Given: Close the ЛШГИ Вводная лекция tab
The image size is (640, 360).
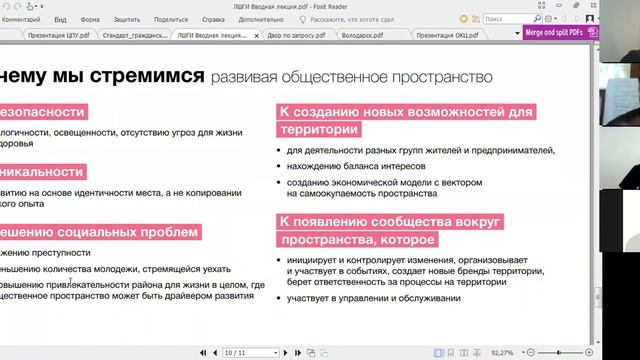Looking at the screenshot, I should click(256, 36).
